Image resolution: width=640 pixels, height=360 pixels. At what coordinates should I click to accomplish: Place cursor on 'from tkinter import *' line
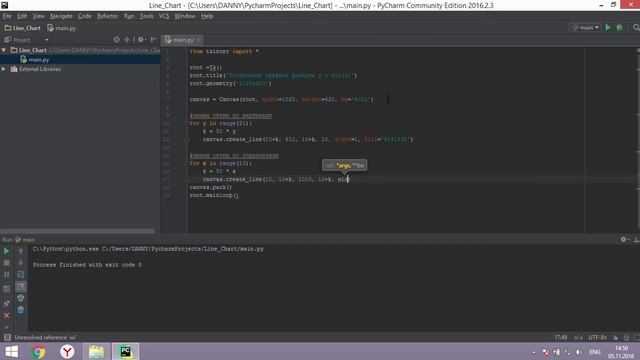[x=224, y=51]
